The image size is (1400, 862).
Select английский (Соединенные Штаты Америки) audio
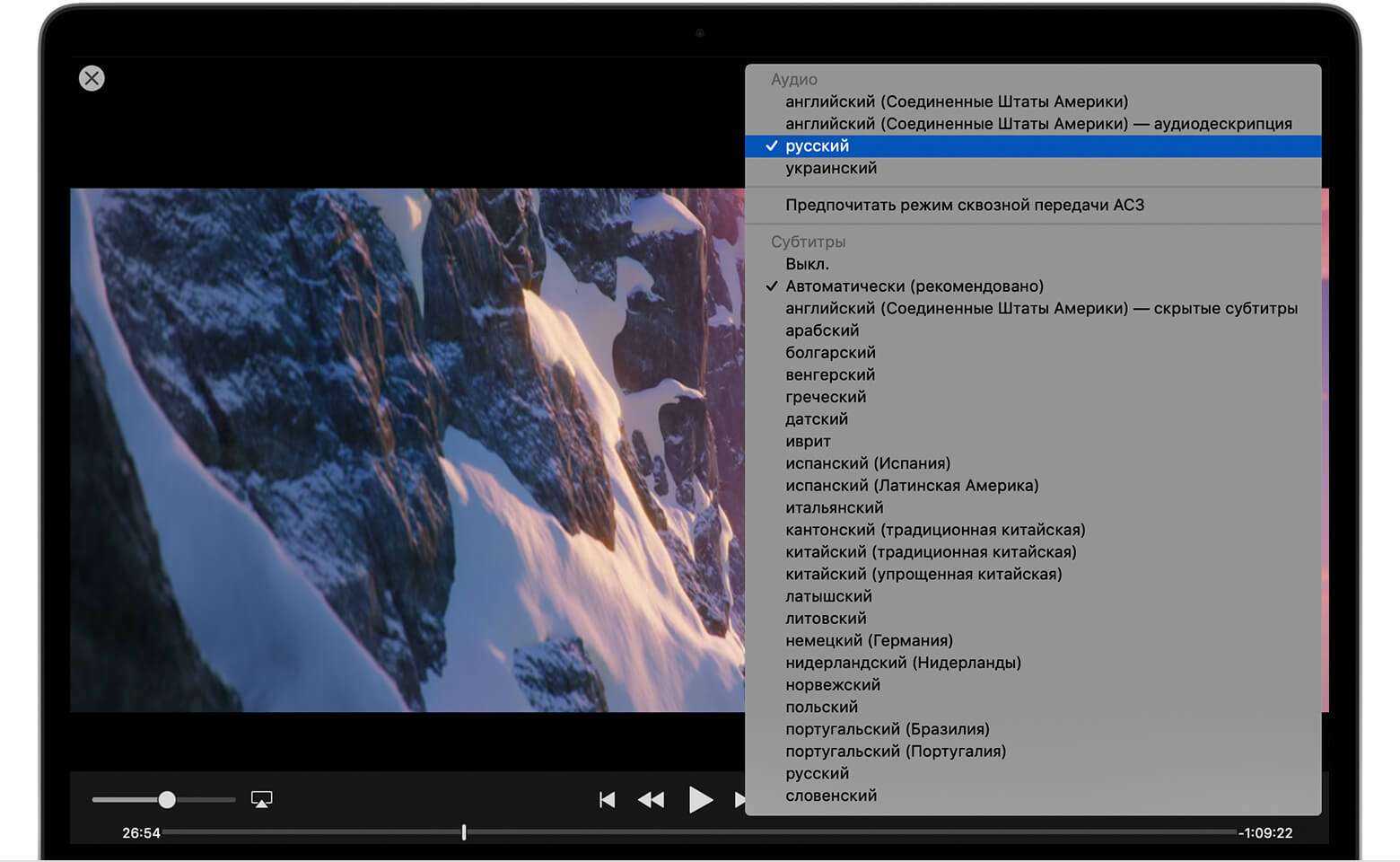pyautogui.click(x=957, y=102)
